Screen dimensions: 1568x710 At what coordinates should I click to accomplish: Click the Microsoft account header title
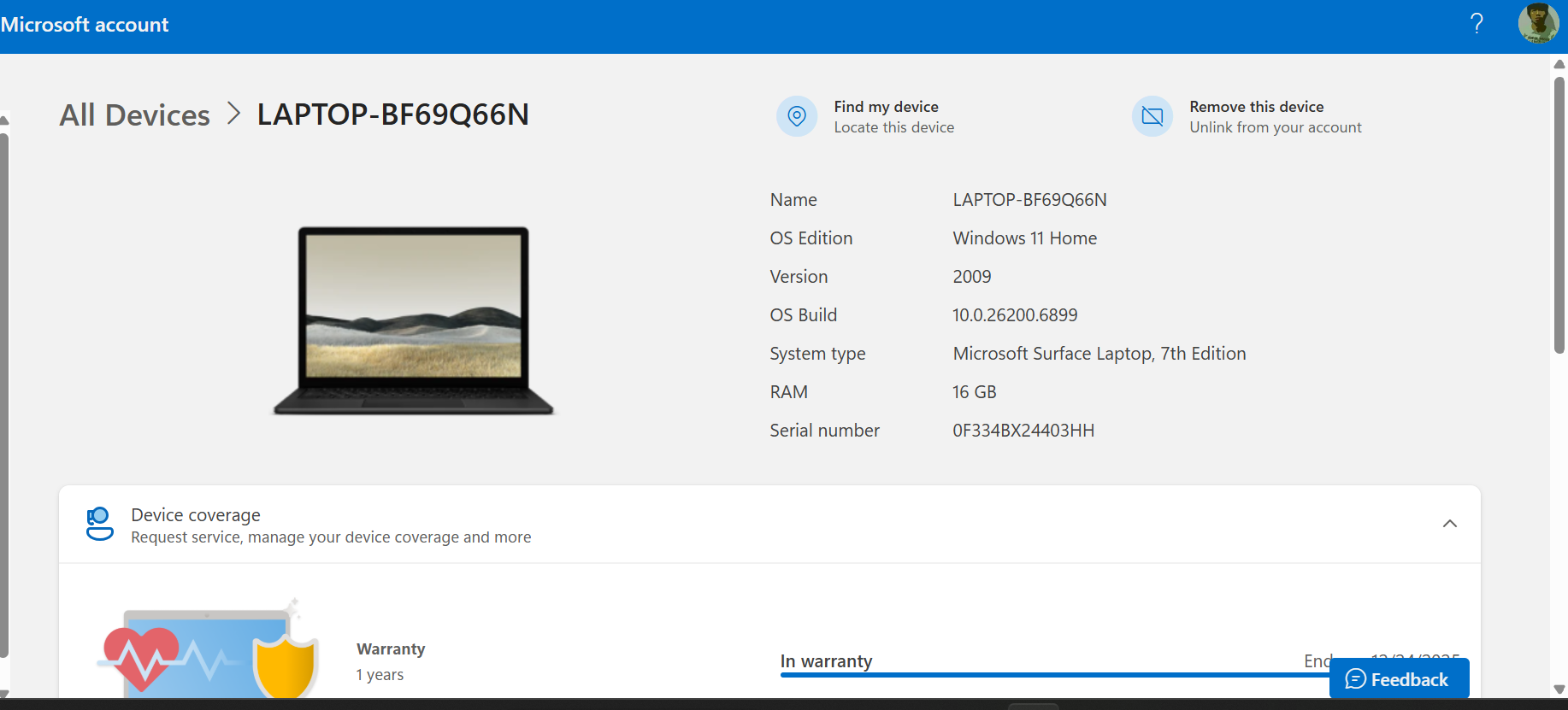pyautogui.click(x=85, y=25)
